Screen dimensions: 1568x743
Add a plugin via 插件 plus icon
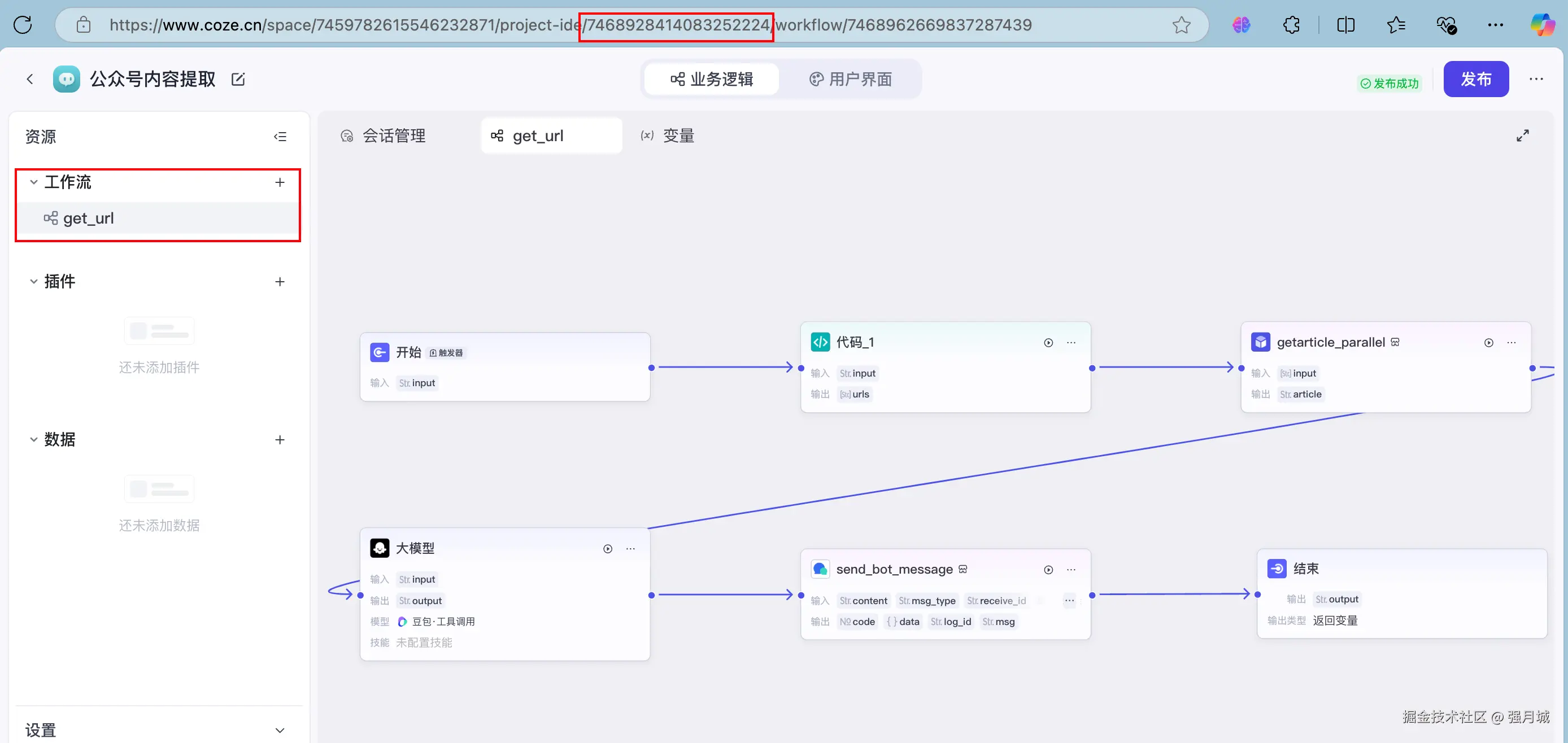(x=280, y=281)
